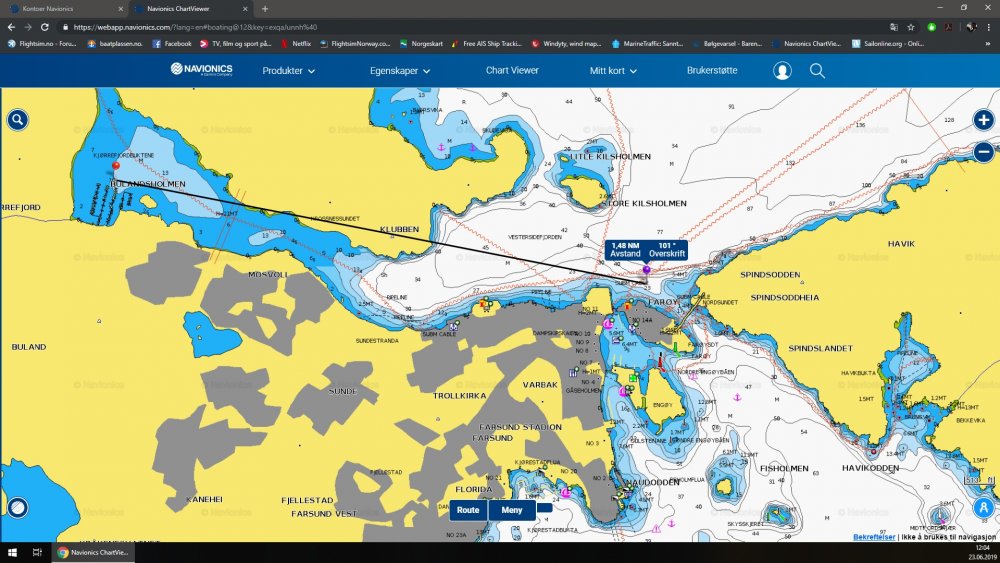
Task: Open the Free AIS Ship Tracking bookmark
Action: (x=486, y=44)
